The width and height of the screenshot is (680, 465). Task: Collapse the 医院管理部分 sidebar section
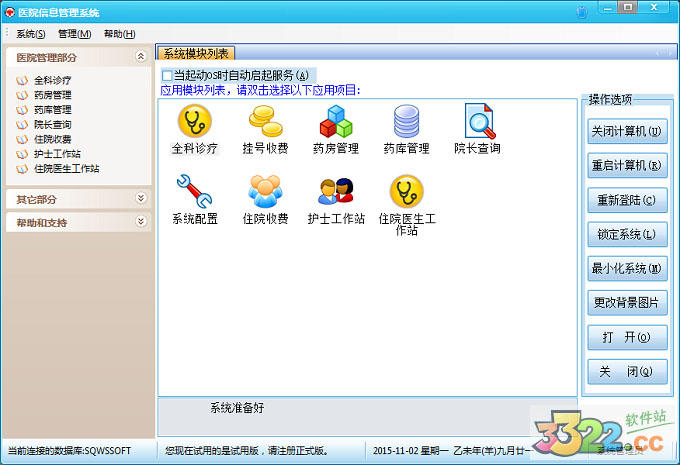[140, 58]
